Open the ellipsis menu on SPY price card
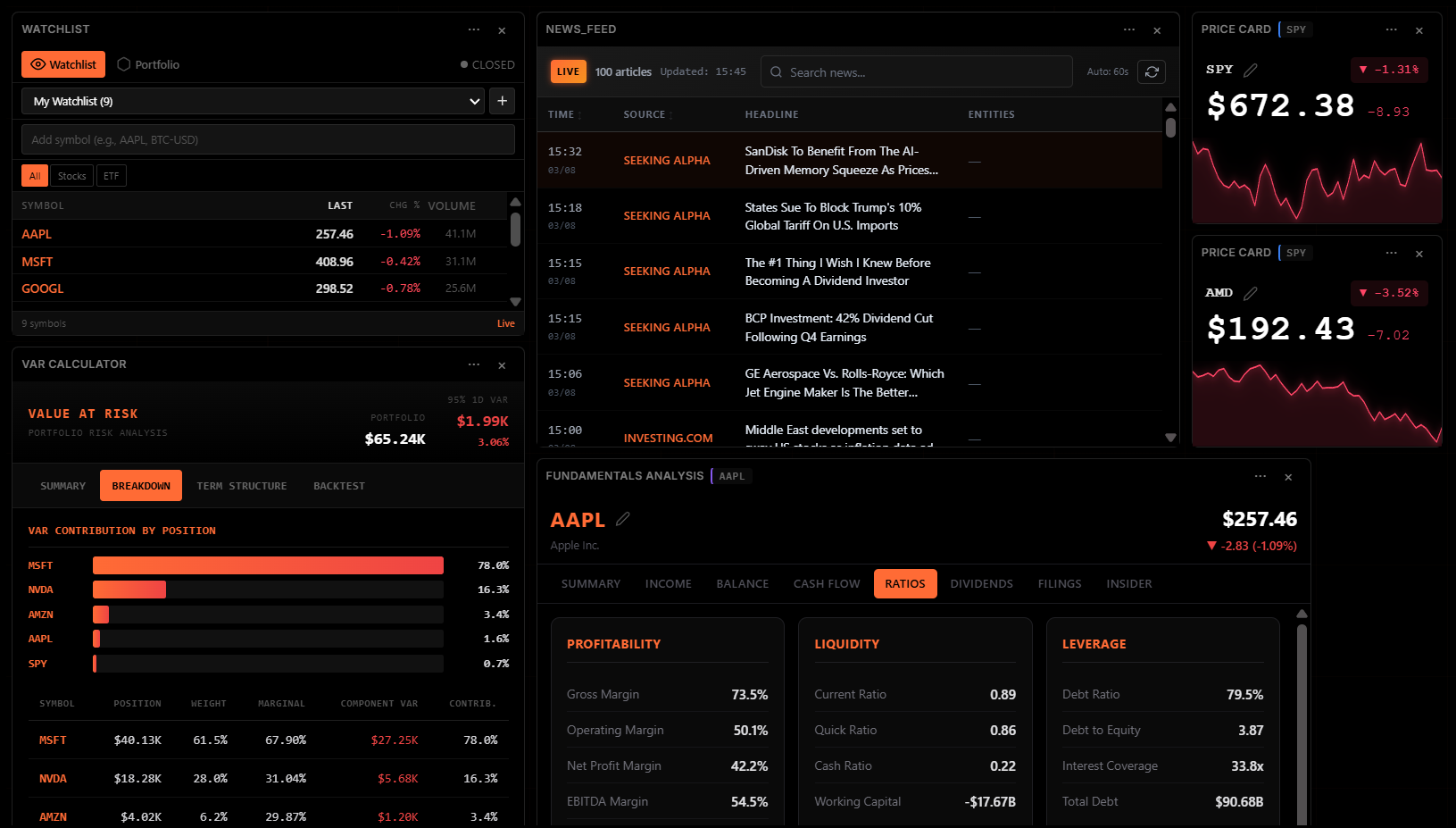 point(1391,29)
